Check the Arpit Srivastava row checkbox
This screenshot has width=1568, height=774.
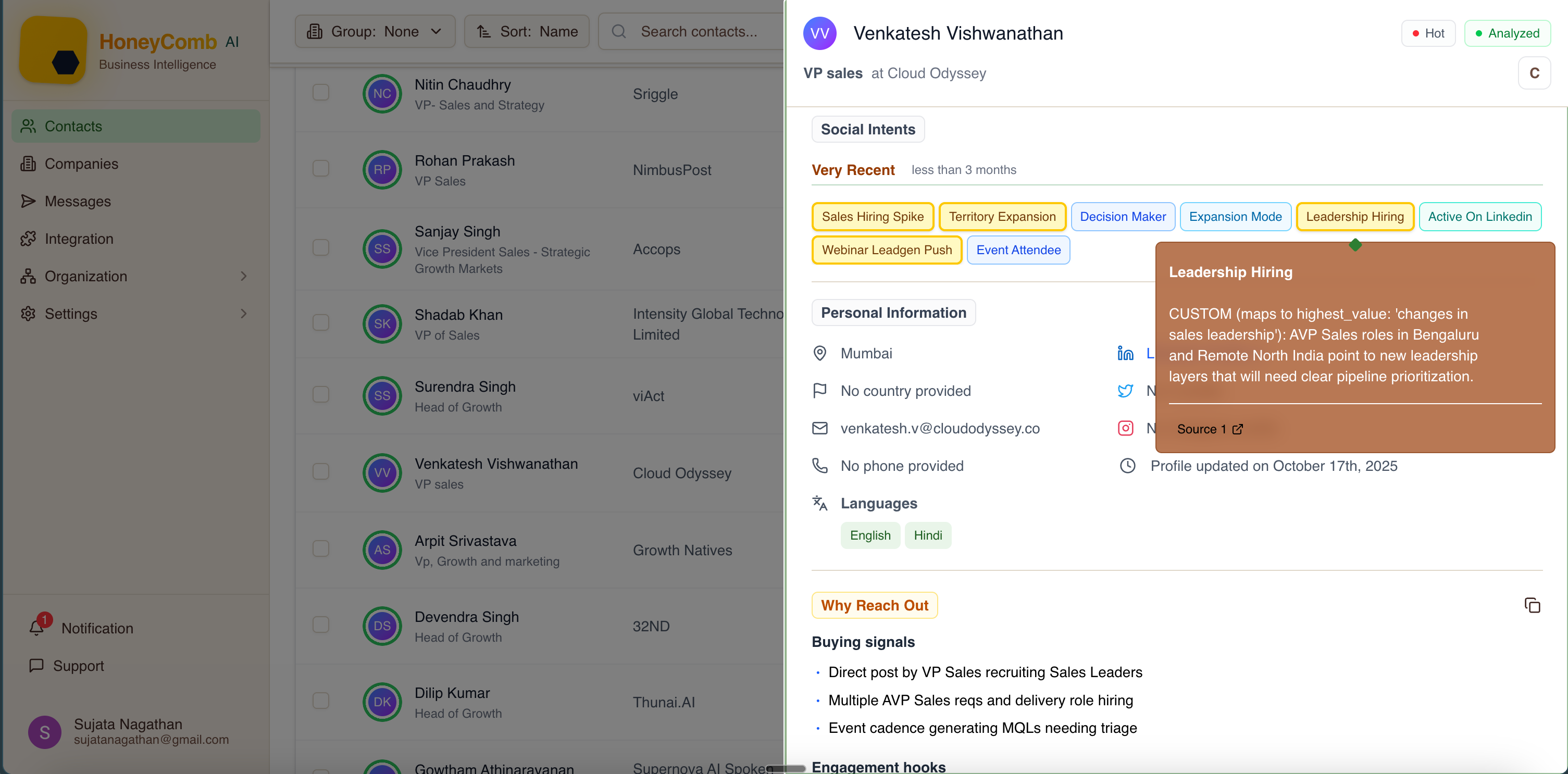pyautogui.click(x=321, y=549)
